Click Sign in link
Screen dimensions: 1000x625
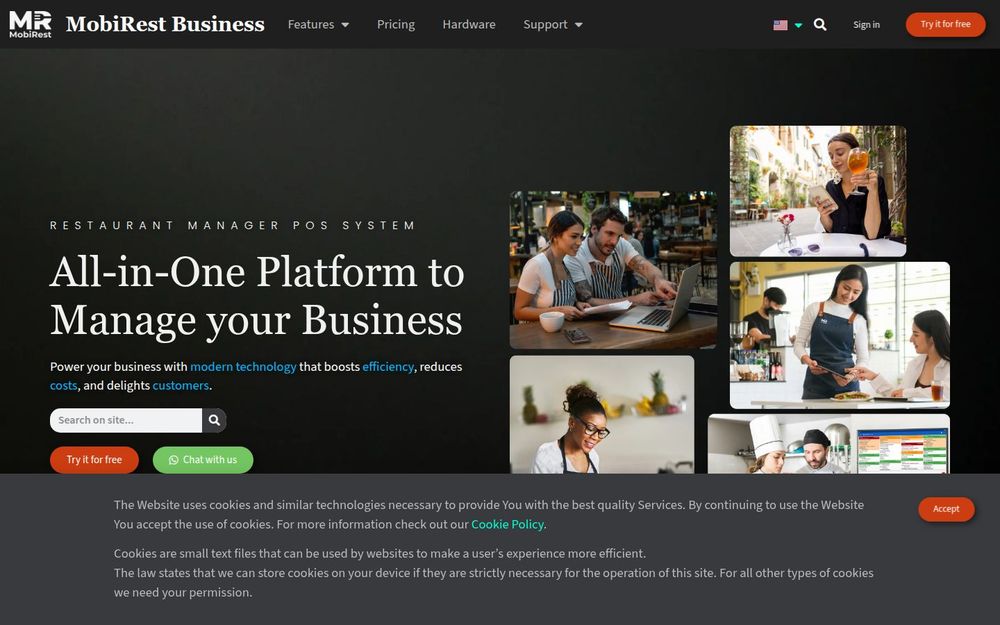click(x=866, y=25)
